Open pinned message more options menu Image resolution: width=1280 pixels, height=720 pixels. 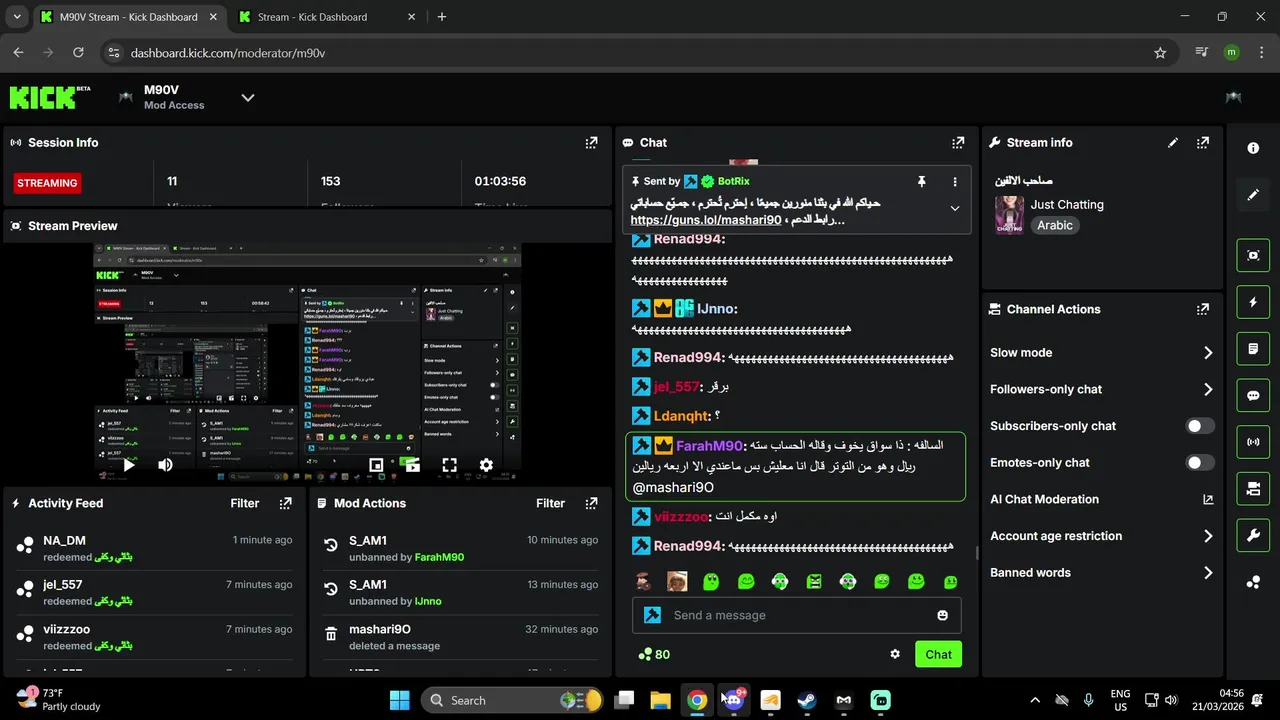pyautogui.click(x=955, y=182)
